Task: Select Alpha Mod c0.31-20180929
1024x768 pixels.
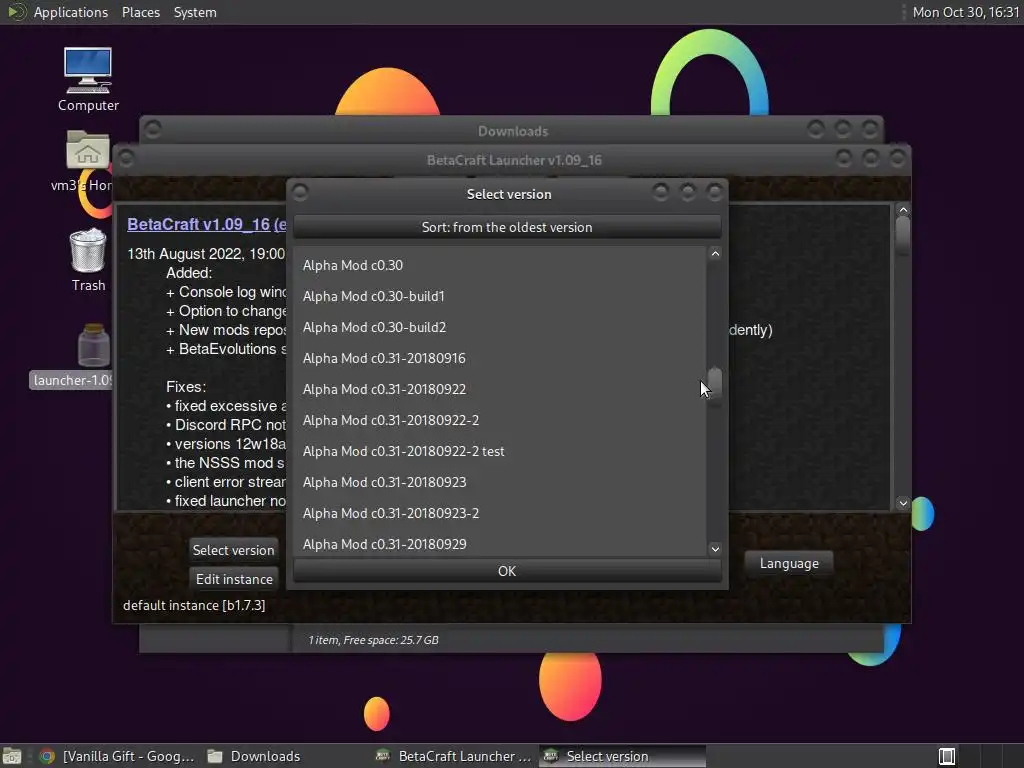Action: point(500,543)
